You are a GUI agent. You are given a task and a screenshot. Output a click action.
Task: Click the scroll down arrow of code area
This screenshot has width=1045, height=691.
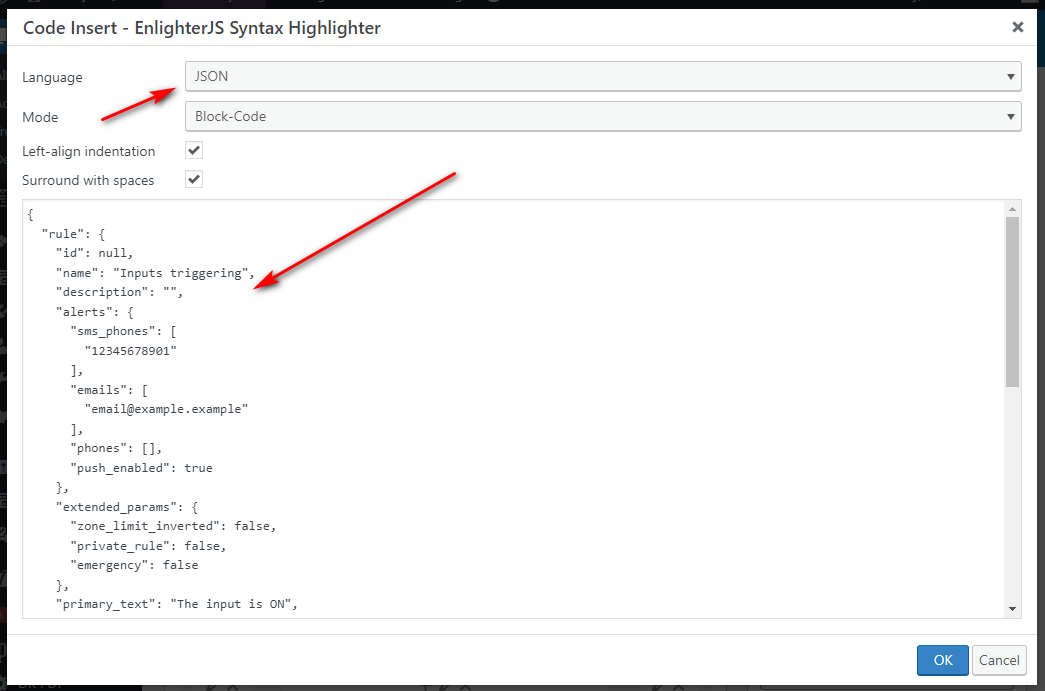pos(1012,608)
